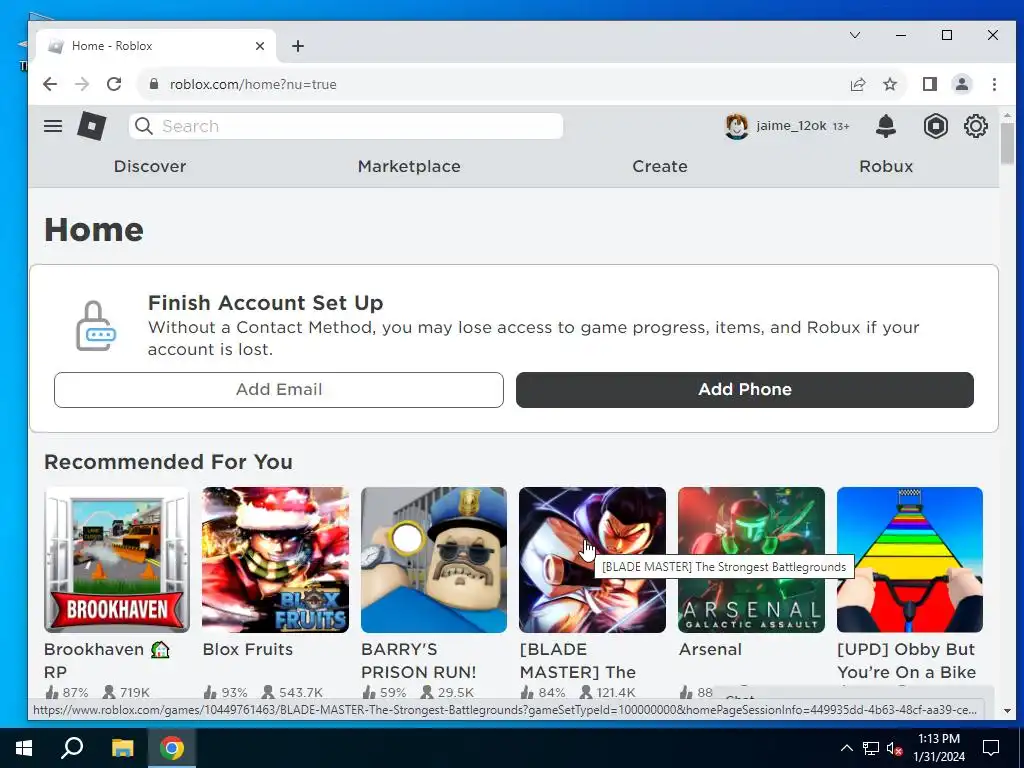Screen dimensions: 1024x768
Task: Open File Explorer from taskbar
Action: [122, 748]
